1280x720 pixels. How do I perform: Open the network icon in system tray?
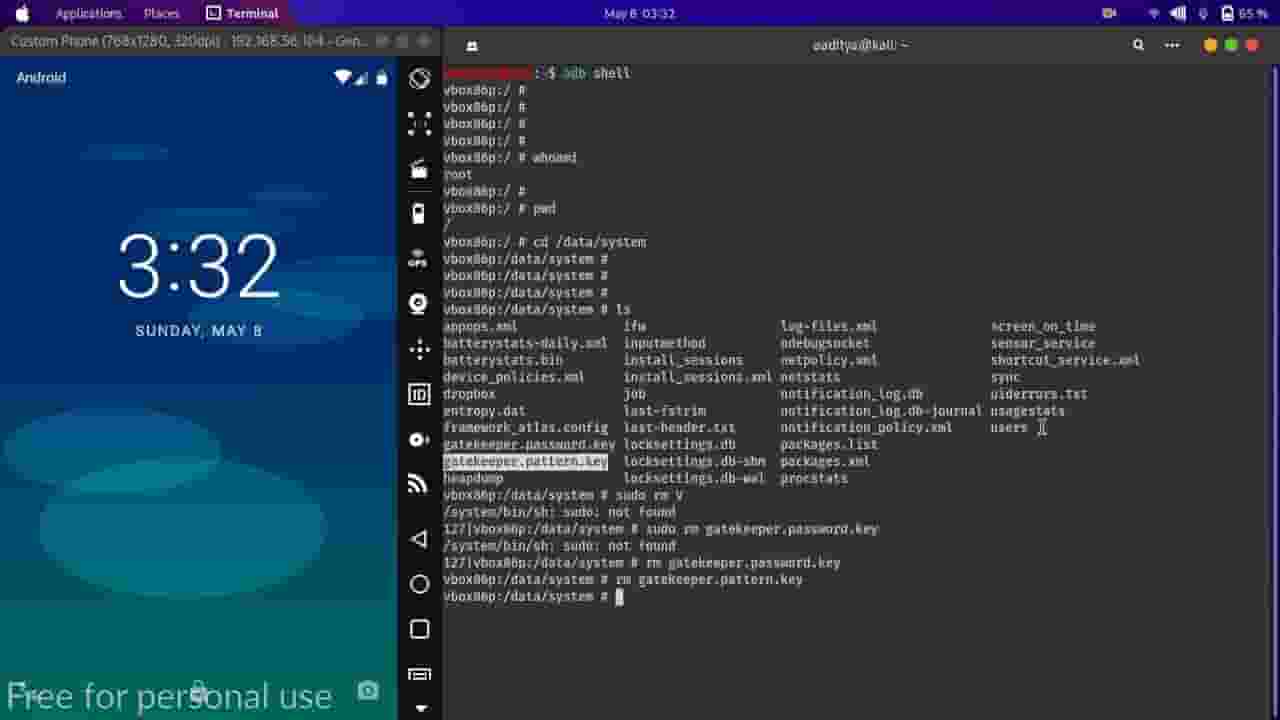tap(1154, 14)
